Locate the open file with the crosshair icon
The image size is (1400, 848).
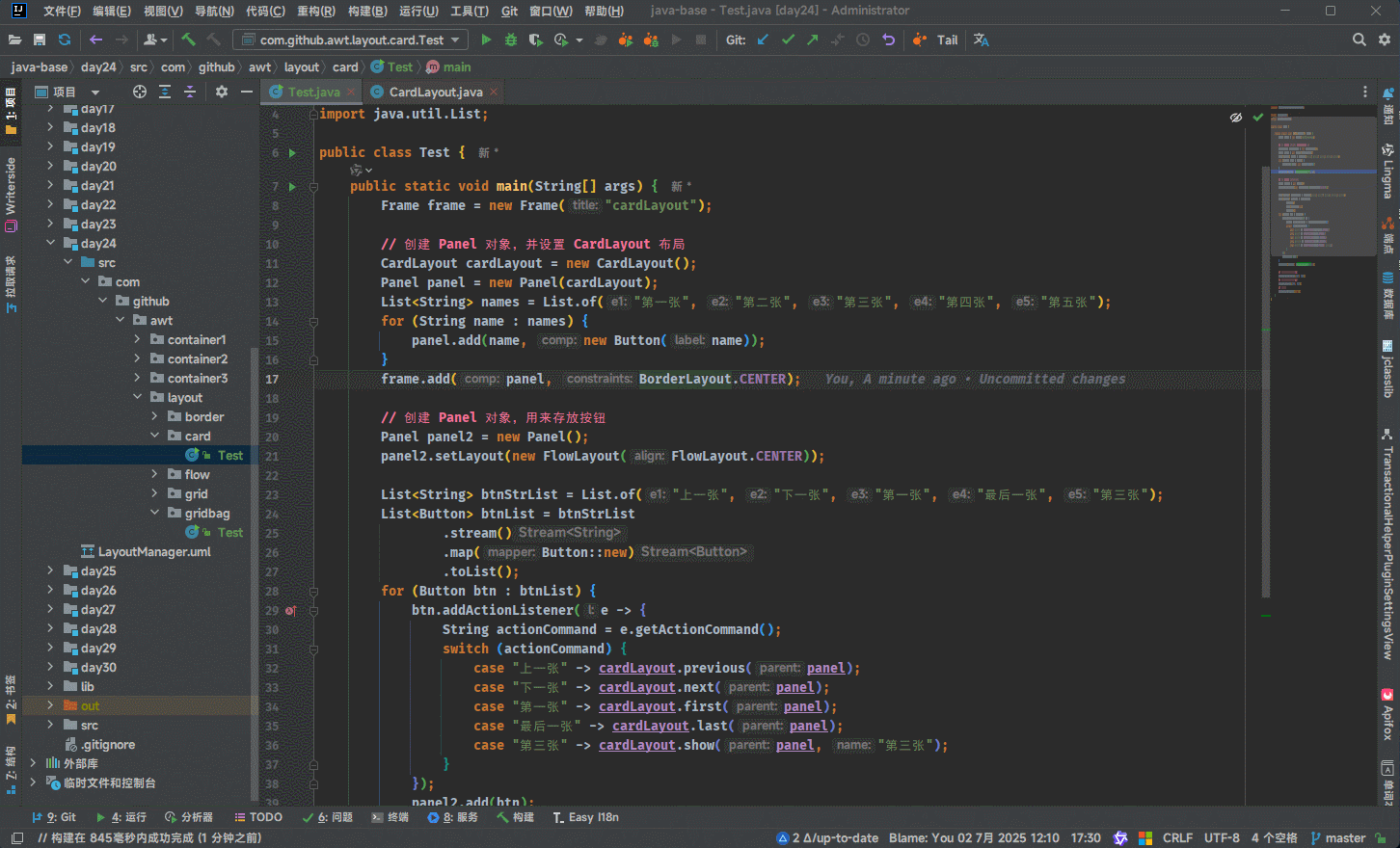coord(140,92)
